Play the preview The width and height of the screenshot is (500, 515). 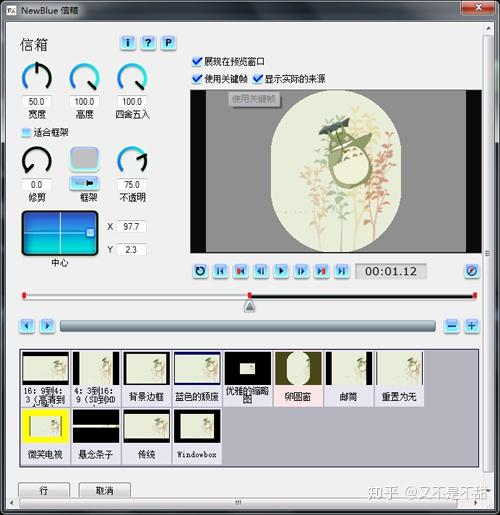click(x=281, y=271)
